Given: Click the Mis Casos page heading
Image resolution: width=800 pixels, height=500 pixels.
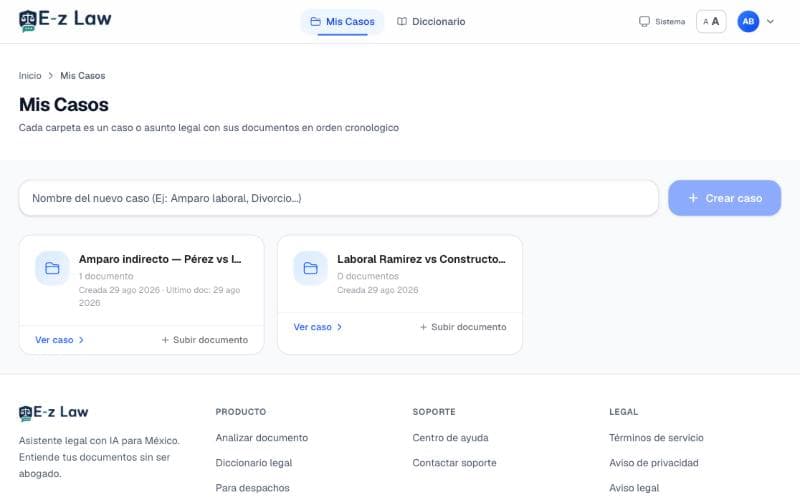Looking at the screenshot, I should tap(64, 105).
